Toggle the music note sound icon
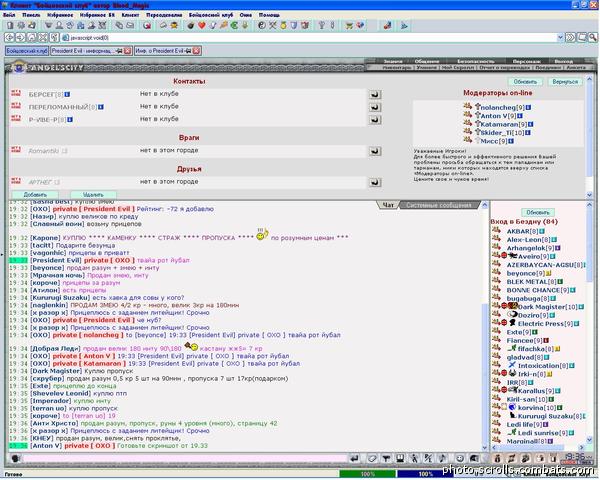 [x=442, y=458]
